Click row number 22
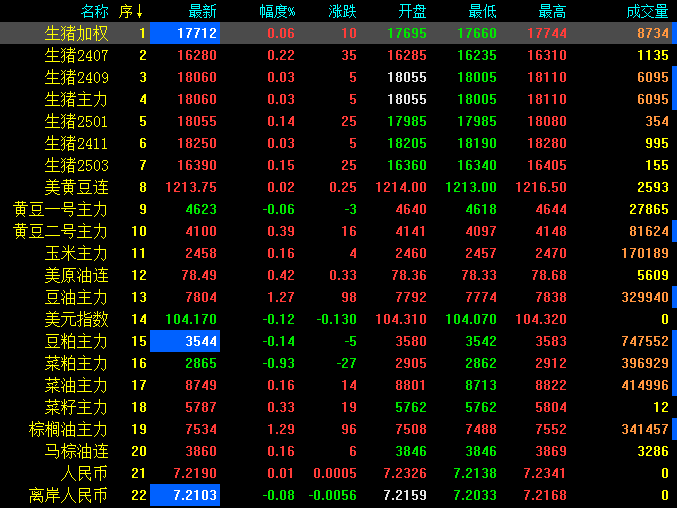Viewport: 677px width, 508px height. click(139, 495)
